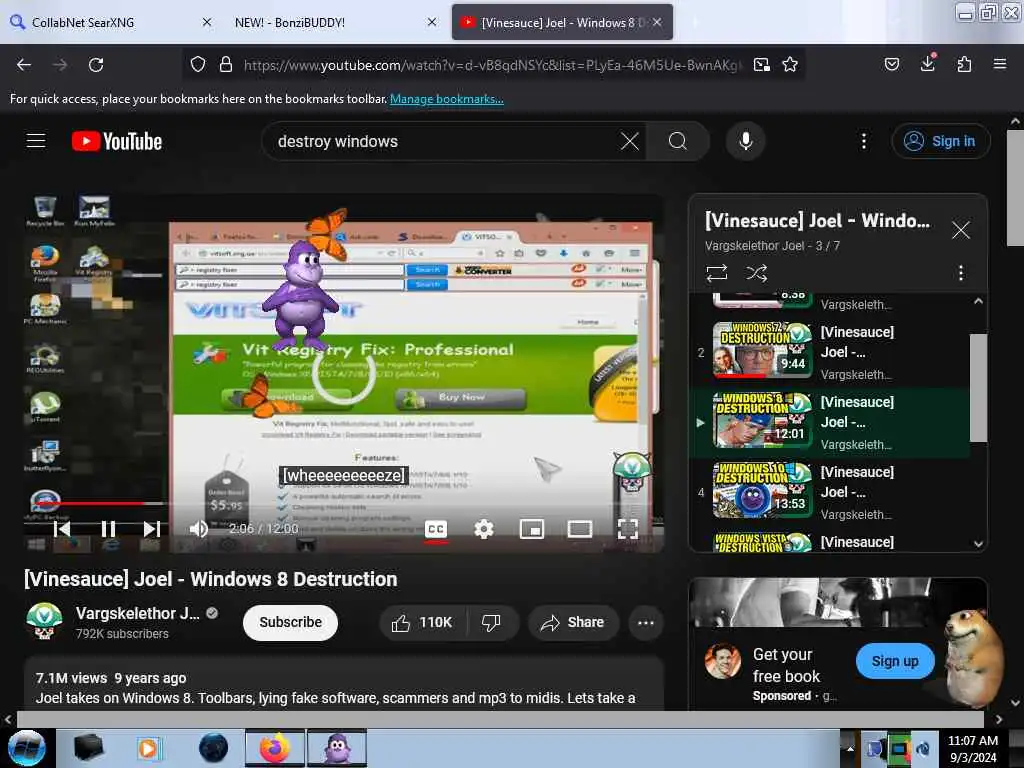Image resolution: width=1024 pixels, height=768 pixels.
Task: Open YouTube settings three-dot menu
Action: tap(863, 141)
